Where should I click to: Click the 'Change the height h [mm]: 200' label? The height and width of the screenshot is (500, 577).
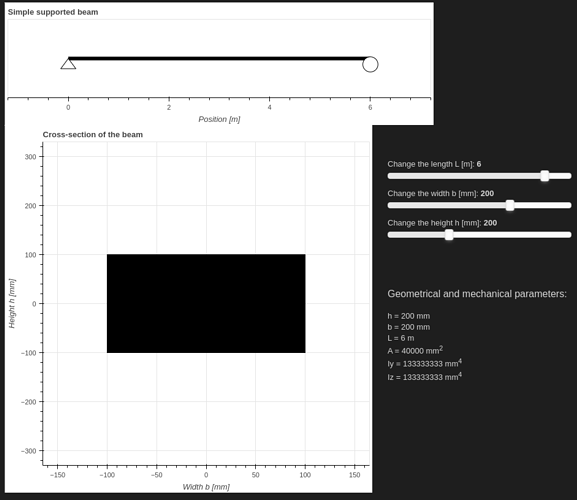[x=442, y=223]
